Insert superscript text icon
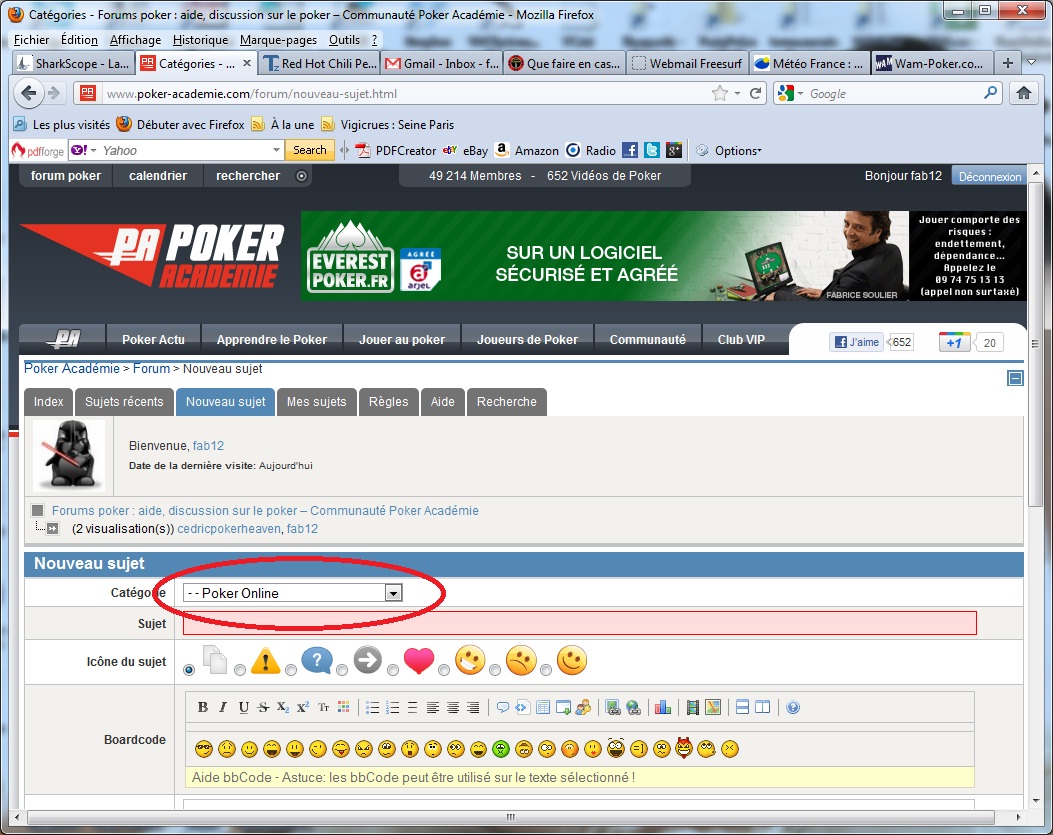Viewport: 1053px width, 835px height. 303,707
